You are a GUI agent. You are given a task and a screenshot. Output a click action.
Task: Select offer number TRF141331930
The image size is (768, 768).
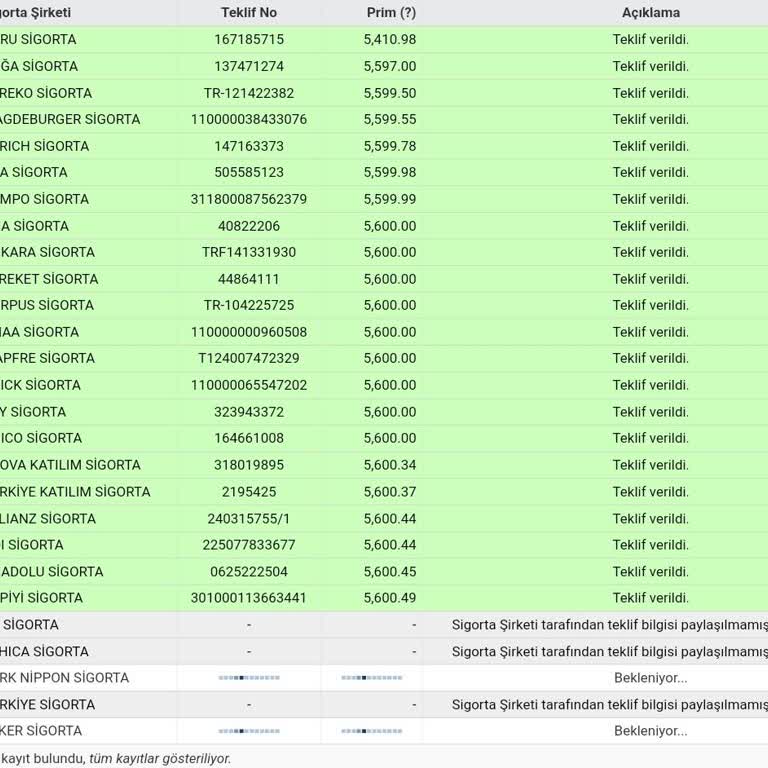click(249, 252)
